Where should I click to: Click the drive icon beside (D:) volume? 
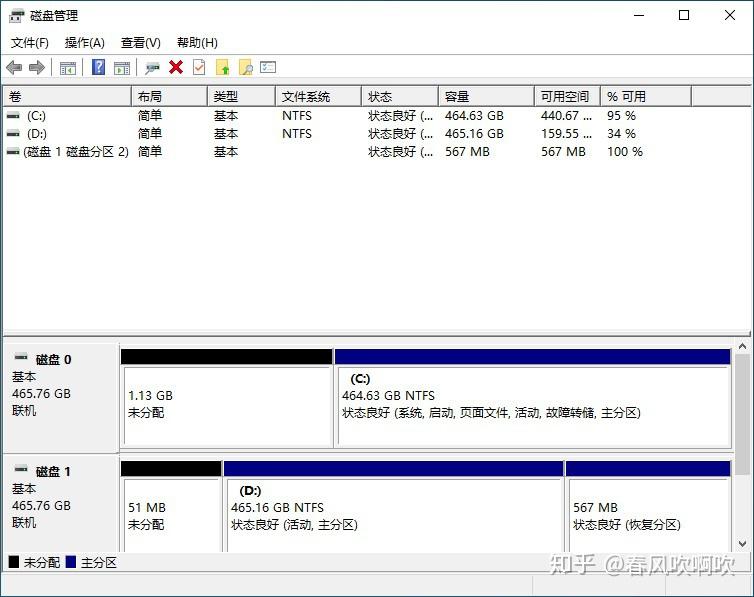tap(13, 134)
